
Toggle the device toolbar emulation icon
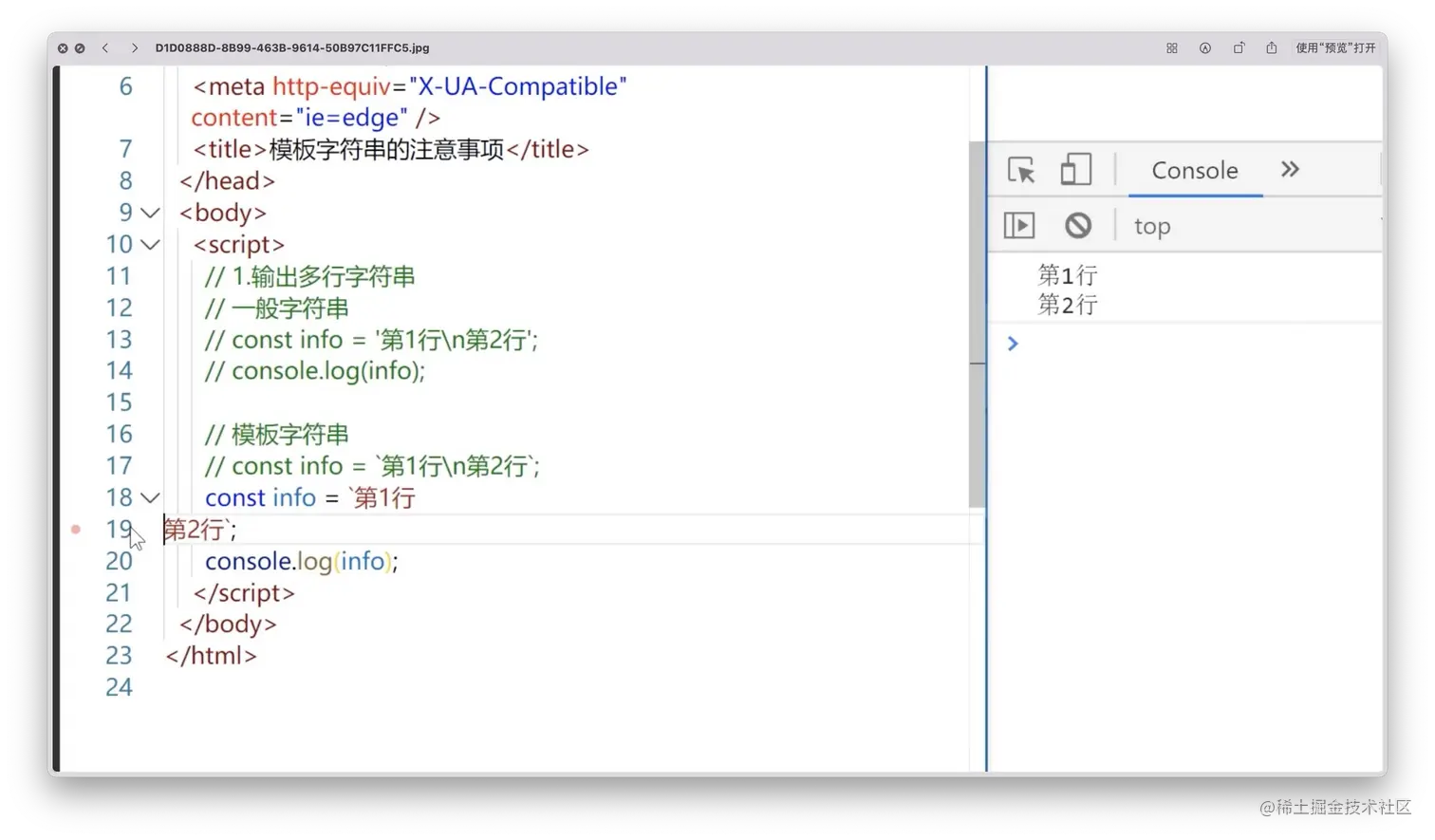1076,169
